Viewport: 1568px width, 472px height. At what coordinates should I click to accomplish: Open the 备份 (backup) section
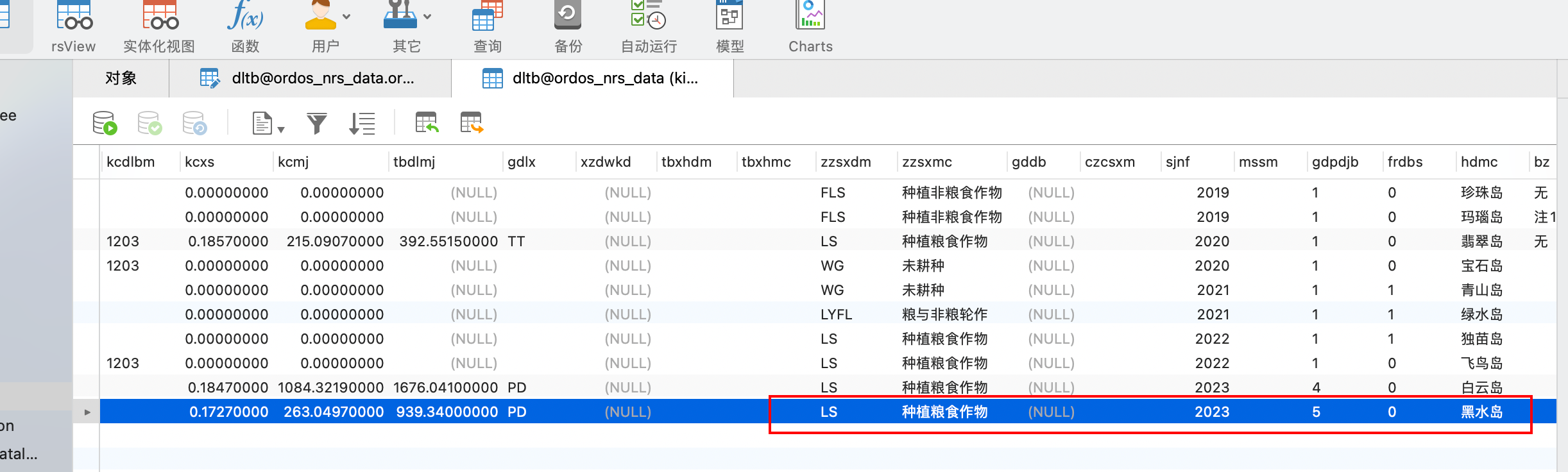pyautogui.click(x=568, y=27)
